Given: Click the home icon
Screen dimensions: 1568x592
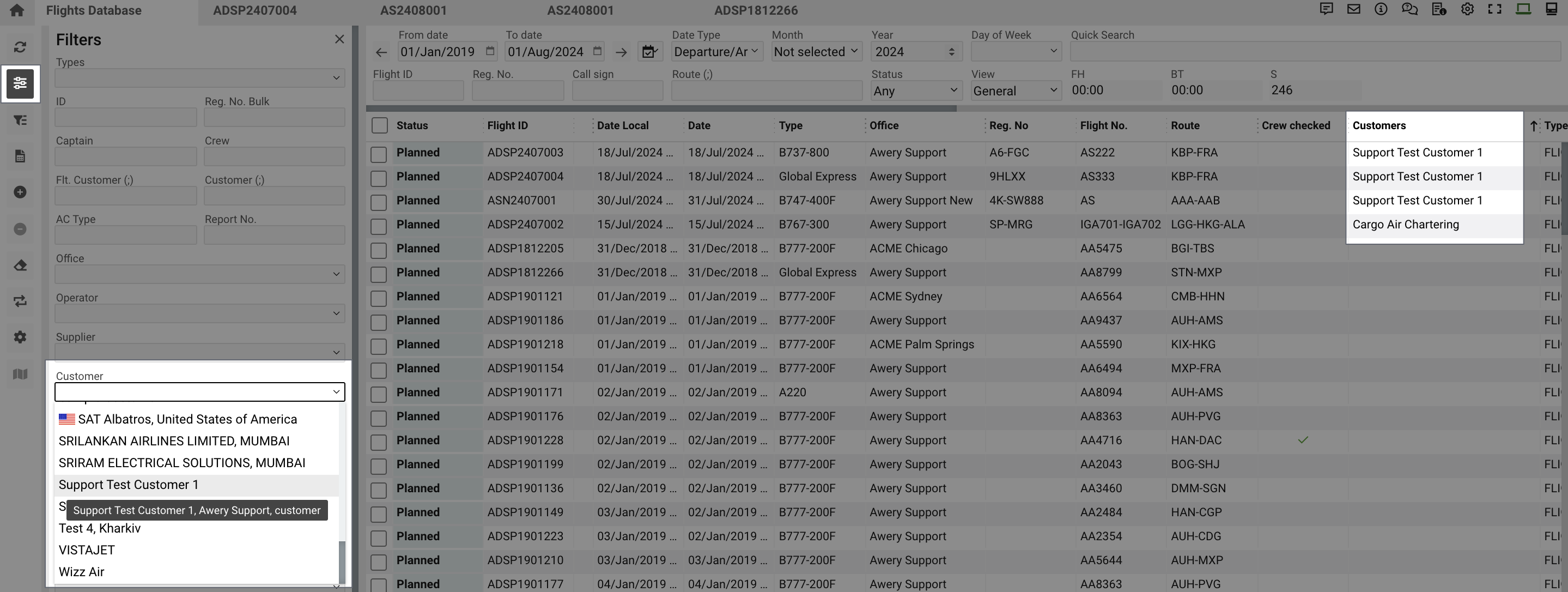Looking at the screenshot, I should (17, 10).
